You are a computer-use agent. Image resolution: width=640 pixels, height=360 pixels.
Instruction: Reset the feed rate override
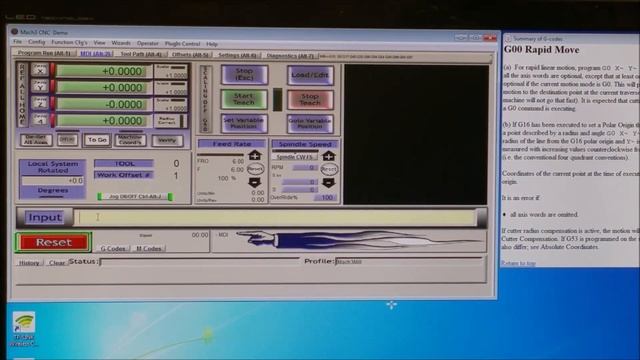point(255,169)
